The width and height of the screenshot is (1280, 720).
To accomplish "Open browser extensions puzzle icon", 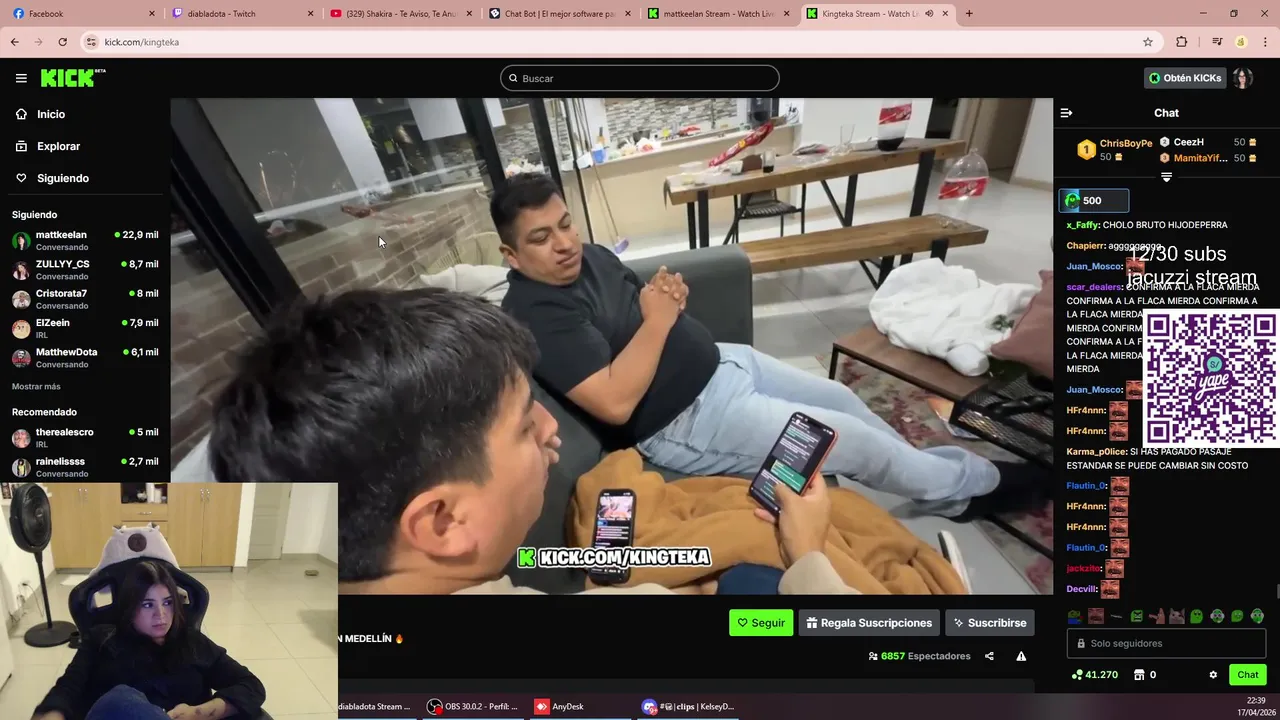I will (1181, 42).
